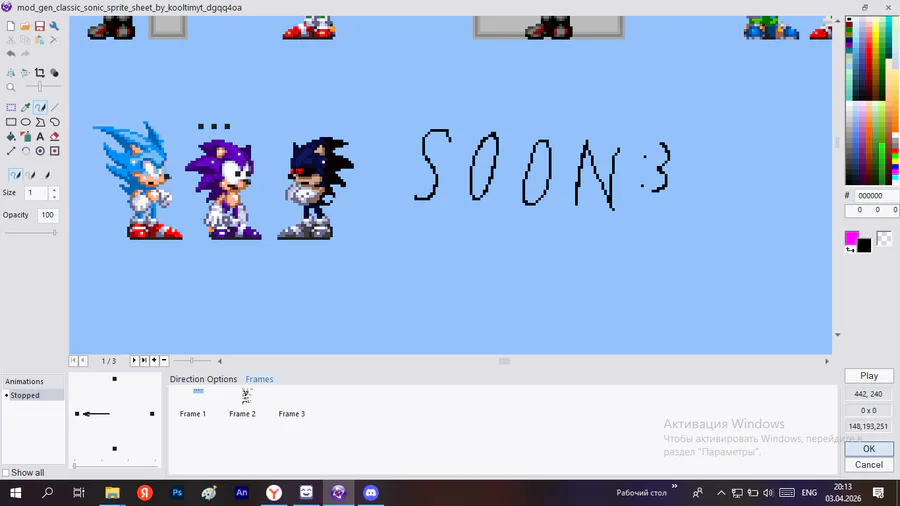Click the Opacity slider

pyautogui.click(x=32, y=232)
